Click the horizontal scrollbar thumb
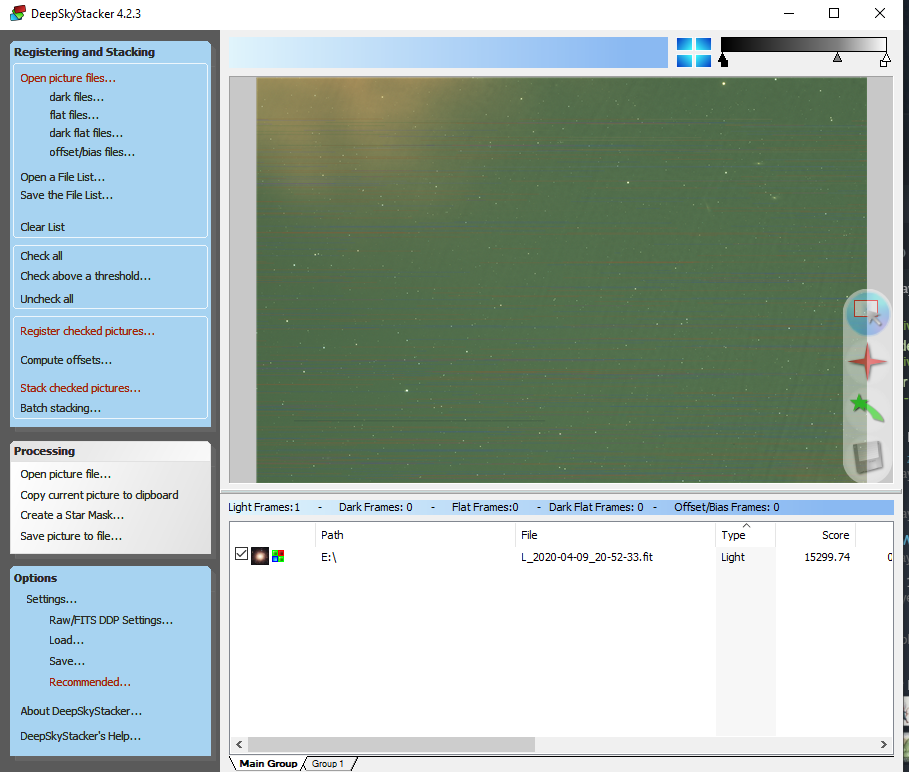The height and width of the screenshot is (772, 909). point(391,744)
